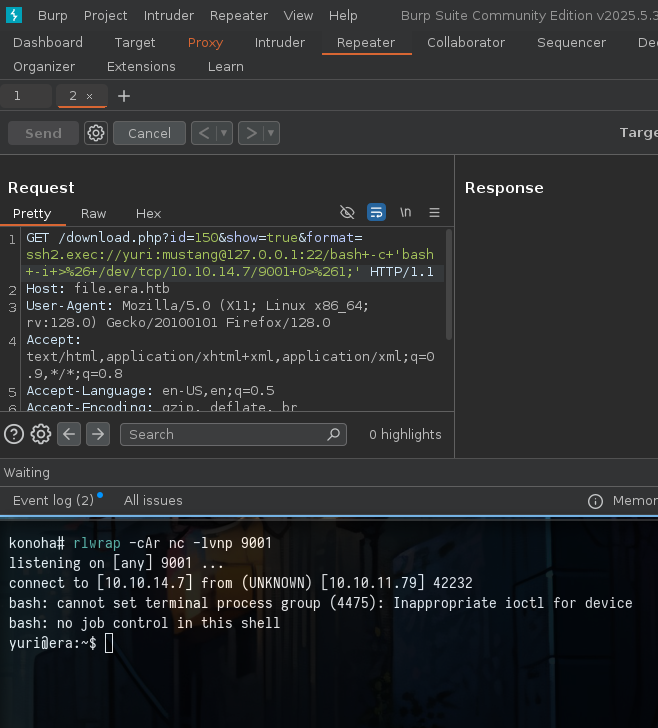
Task: Open Repeater send settings gear icon
Action: tap(96, 133)
